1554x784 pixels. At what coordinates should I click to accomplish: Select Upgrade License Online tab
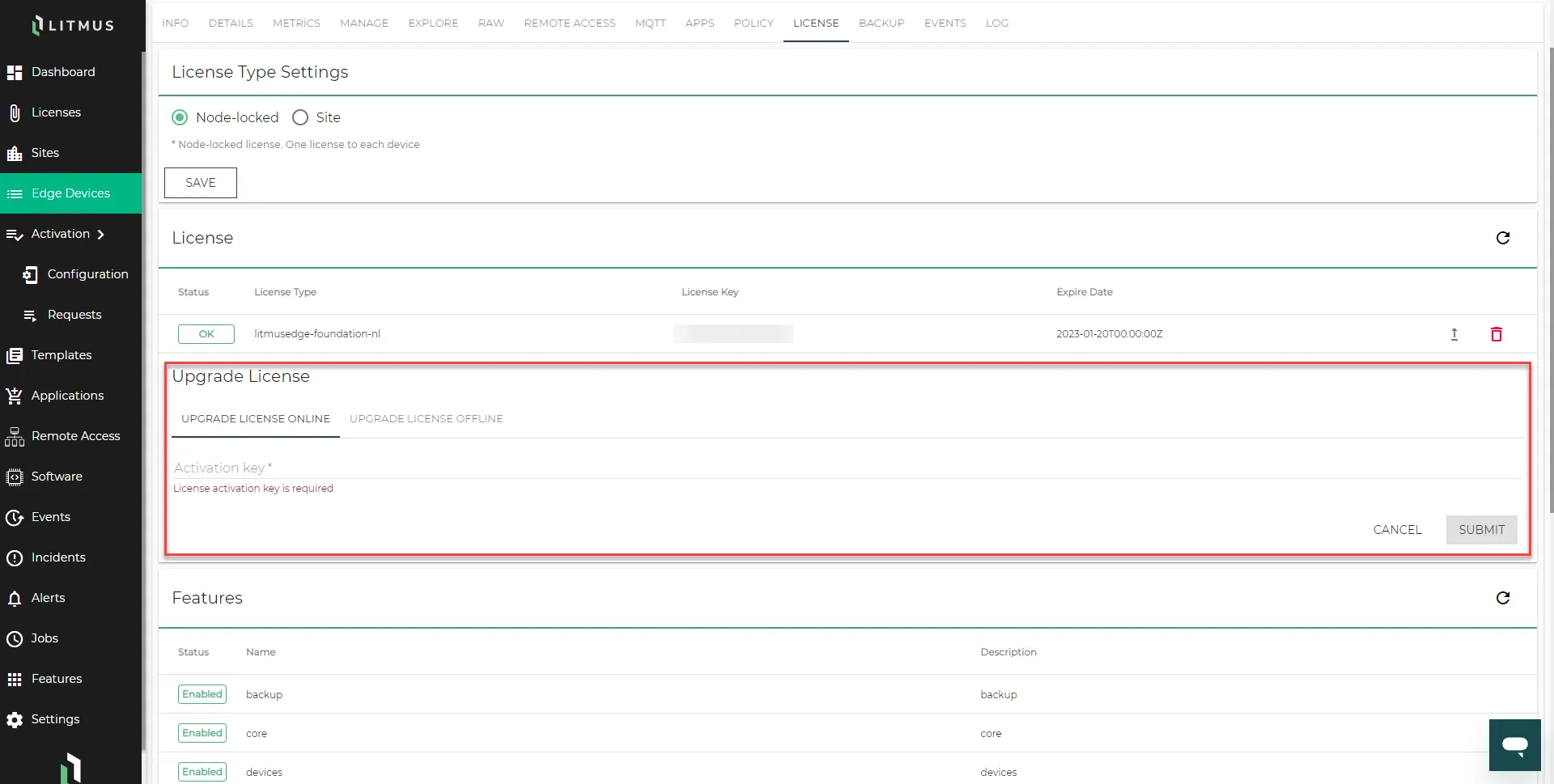pyautogui.click(x=256, y=419)
